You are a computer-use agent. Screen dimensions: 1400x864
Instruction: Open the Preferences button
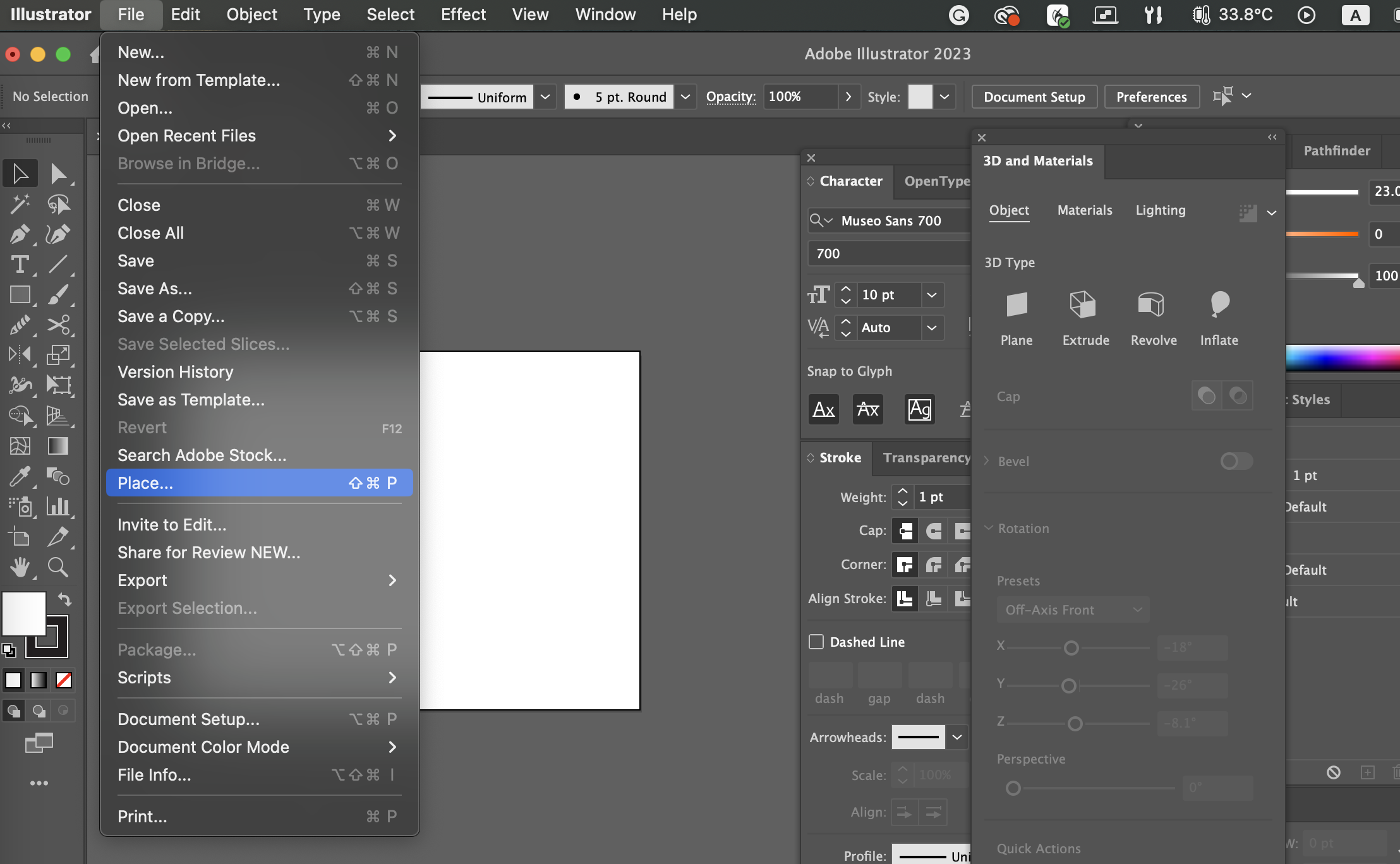coord(1151,97)
